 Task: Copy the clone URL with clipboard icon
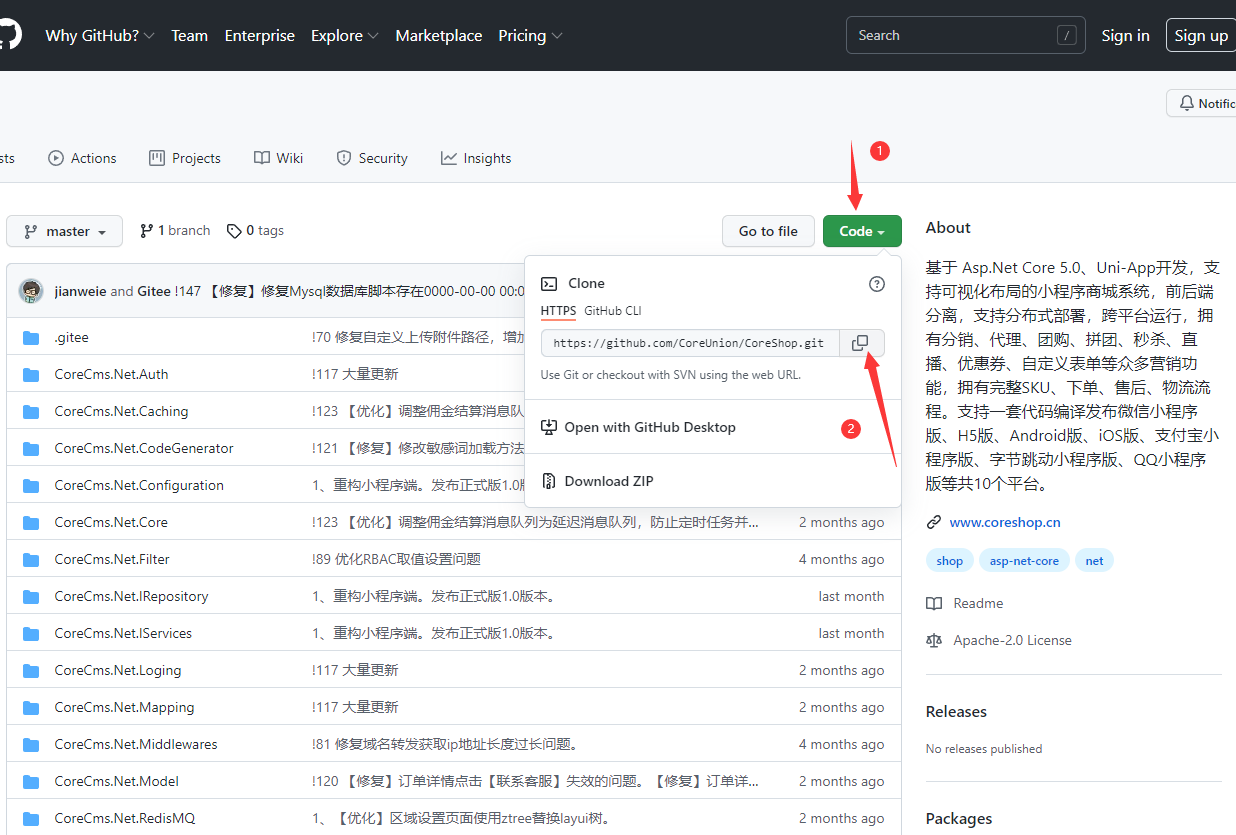pos(860,343)
